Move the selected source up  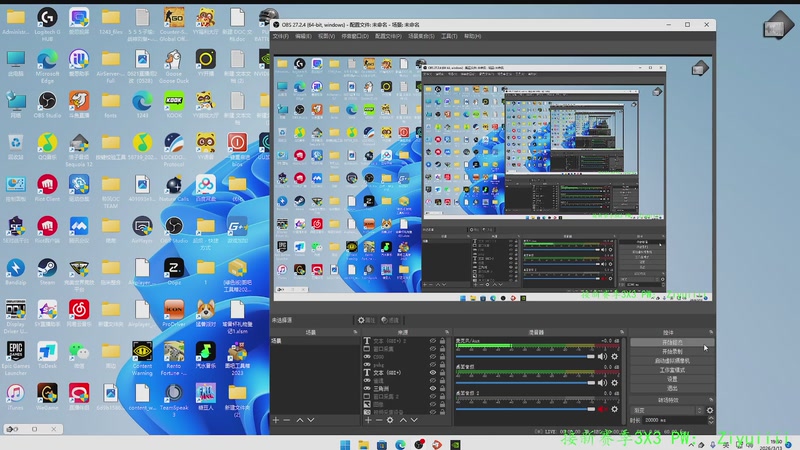click(403, 420)
